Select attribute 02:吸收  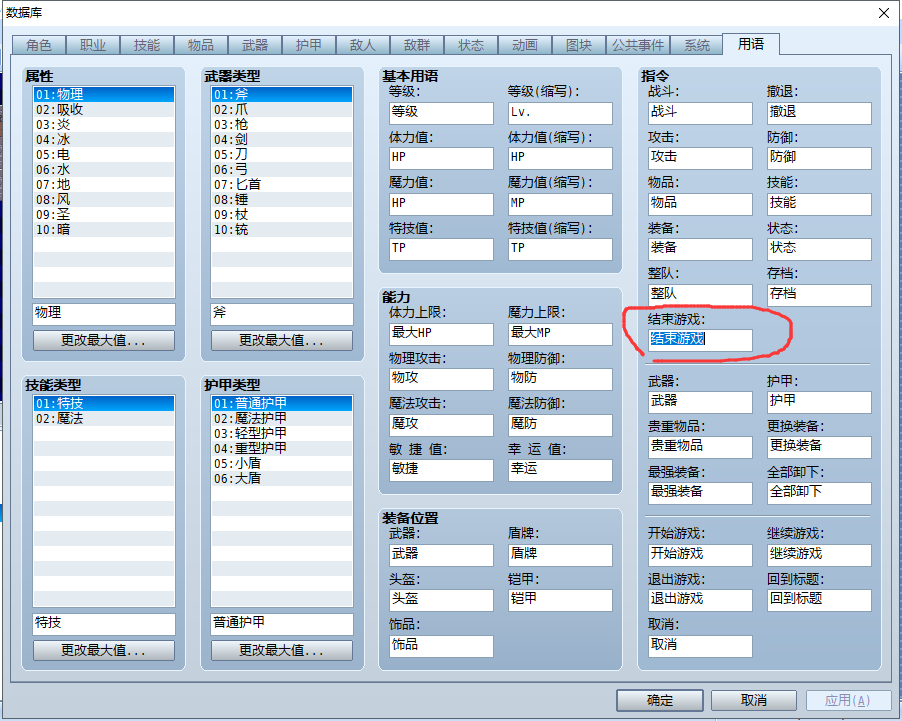(104, 109)
